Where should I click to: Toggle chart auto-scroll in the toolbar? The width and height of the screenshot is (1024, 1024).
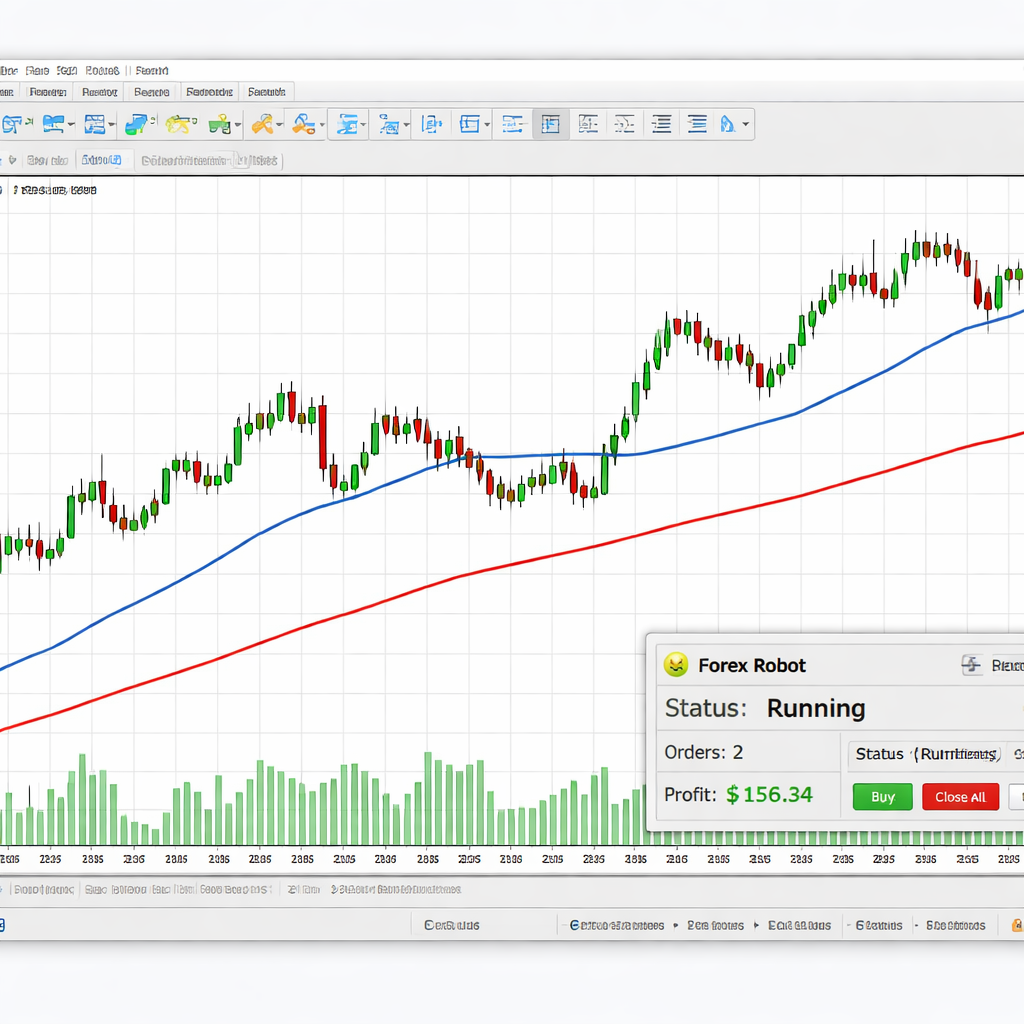588,124
